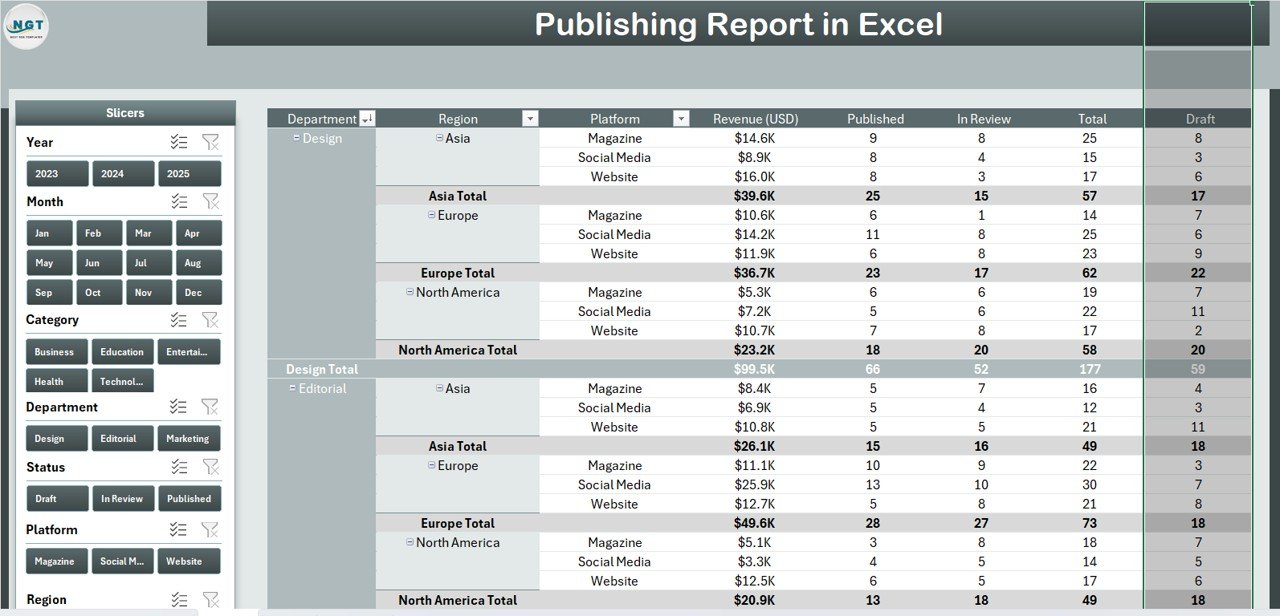Open the Region column filter dropdown
Viewport: 1280px width, 616px height.
[x=530, y=118]
